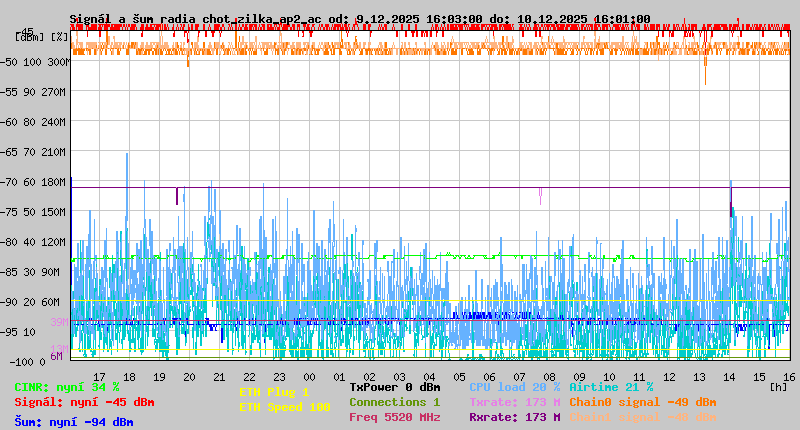Click the '[dBm] [%]' axis units label
Viewport: 800px width, 430px height.
tap(42, 36)
